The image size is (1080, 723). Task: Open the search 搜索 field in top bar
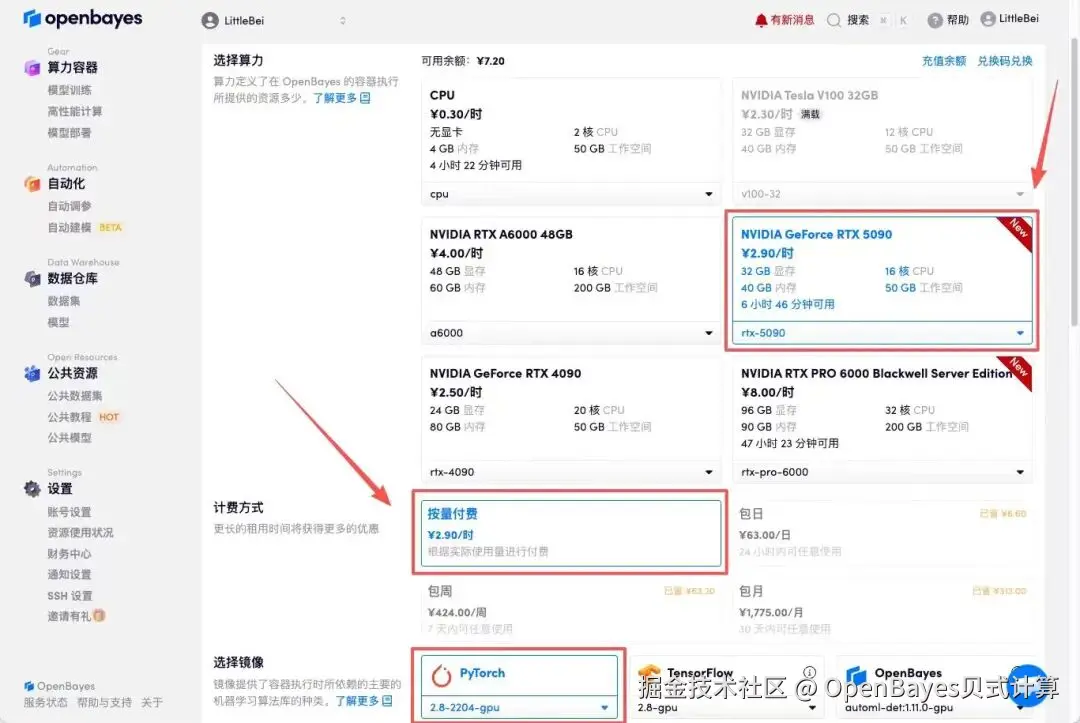point(857,18)
